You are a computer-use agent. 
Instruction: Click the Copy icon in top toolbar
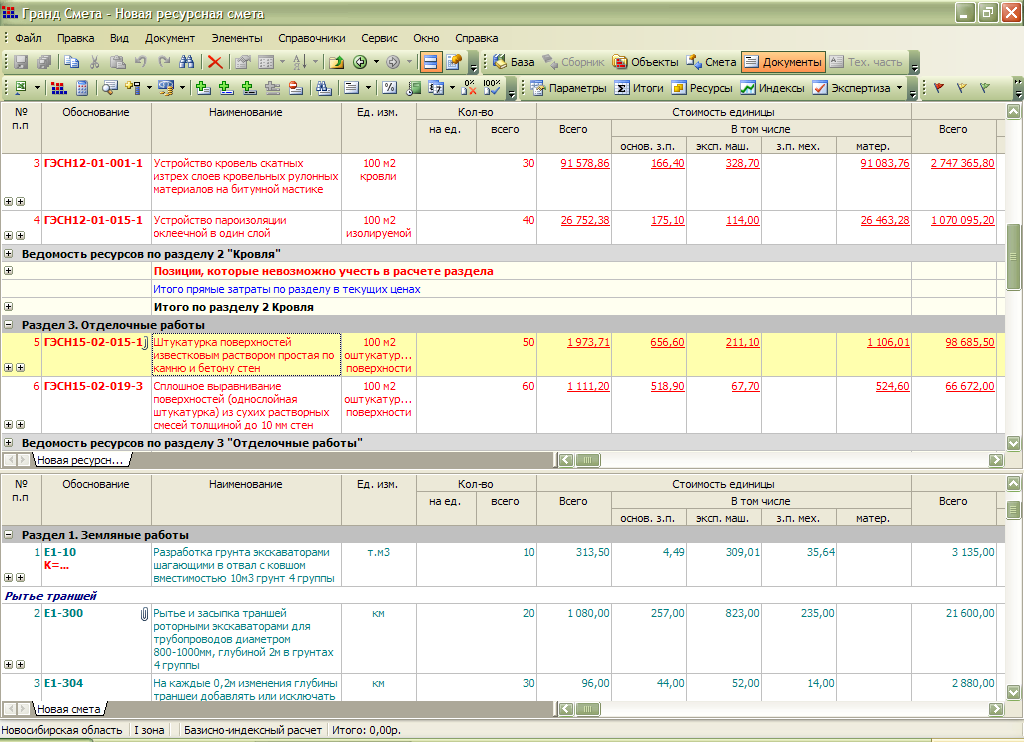[x=71, y=62]
